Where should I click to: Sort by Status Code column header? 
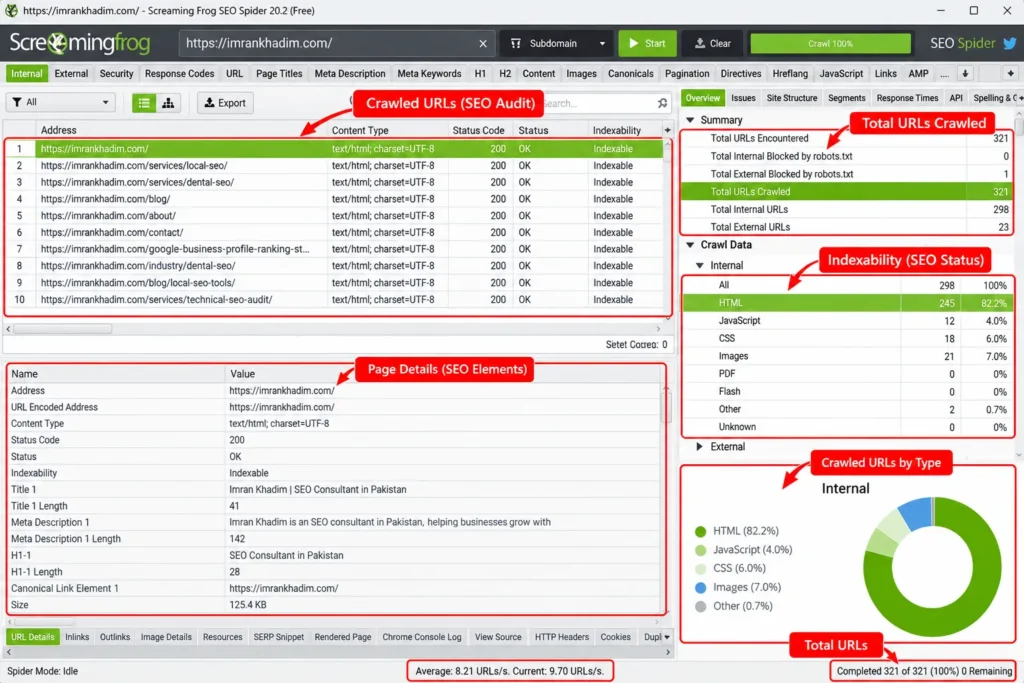click(x=478, y=130)
